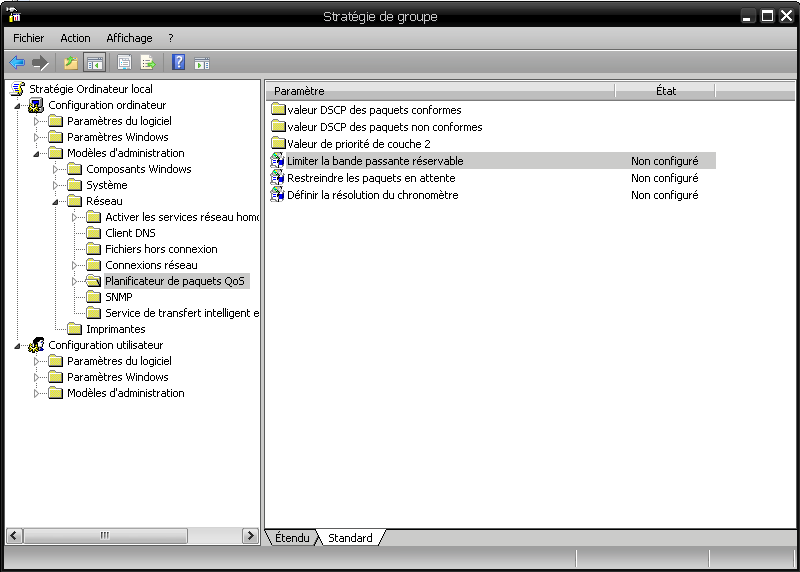Select Fichiers hors connexion in the tree
Image resolution: width=800 pixels, height=572 pixels.
(161, 249)
